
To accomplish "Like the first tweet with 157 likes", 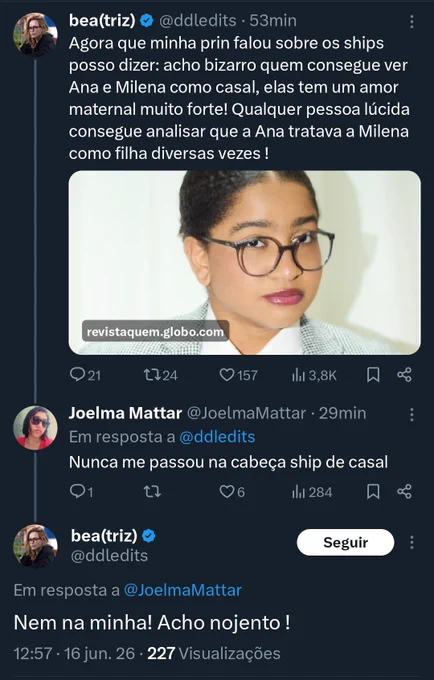I will [227, 375].
